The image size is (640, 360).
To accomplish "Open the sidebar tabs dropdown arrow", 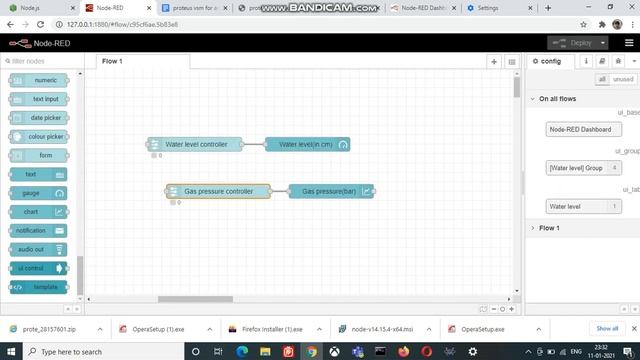I will pyautogui.click(x=634, y=61).
